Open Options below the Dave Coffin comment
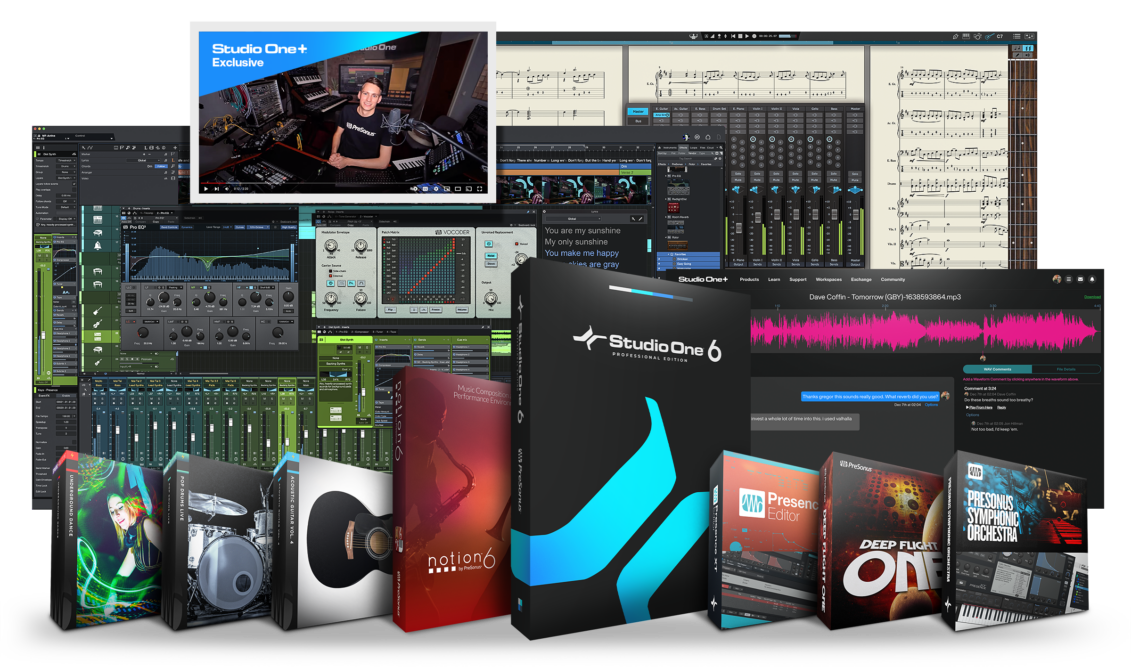Viewport: 1131px width, 667px height. (972, 415)
